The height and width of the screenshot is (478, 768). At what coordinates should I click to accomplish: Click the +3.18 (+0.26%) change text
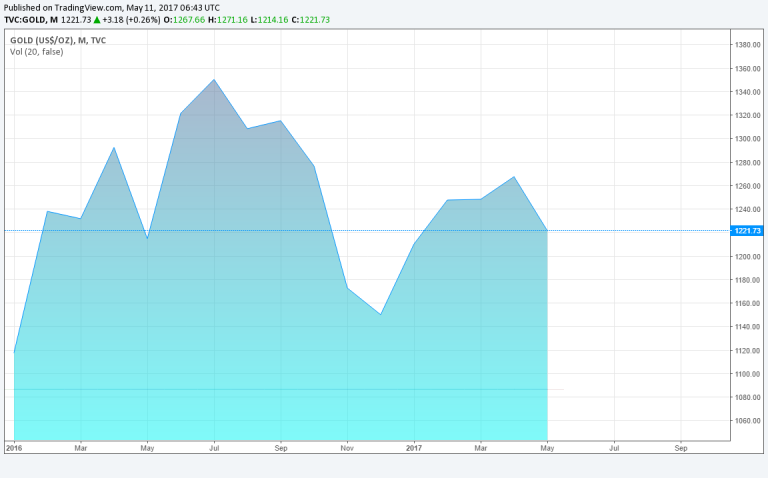coord(131,20)
